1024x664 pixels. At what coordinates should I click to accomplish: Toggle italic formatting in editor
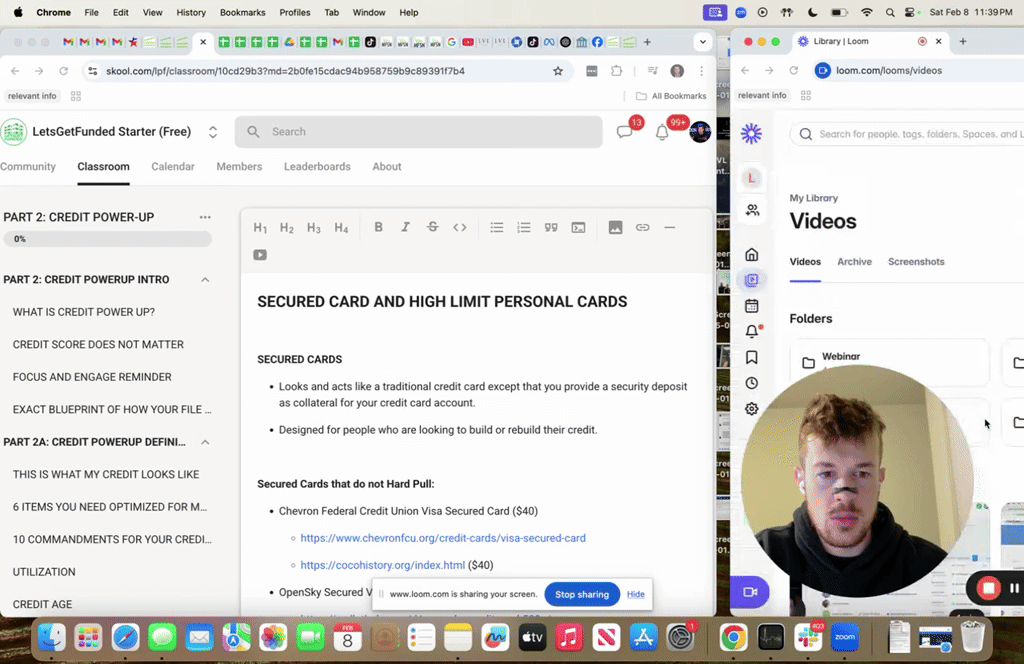tap(406, 227)
